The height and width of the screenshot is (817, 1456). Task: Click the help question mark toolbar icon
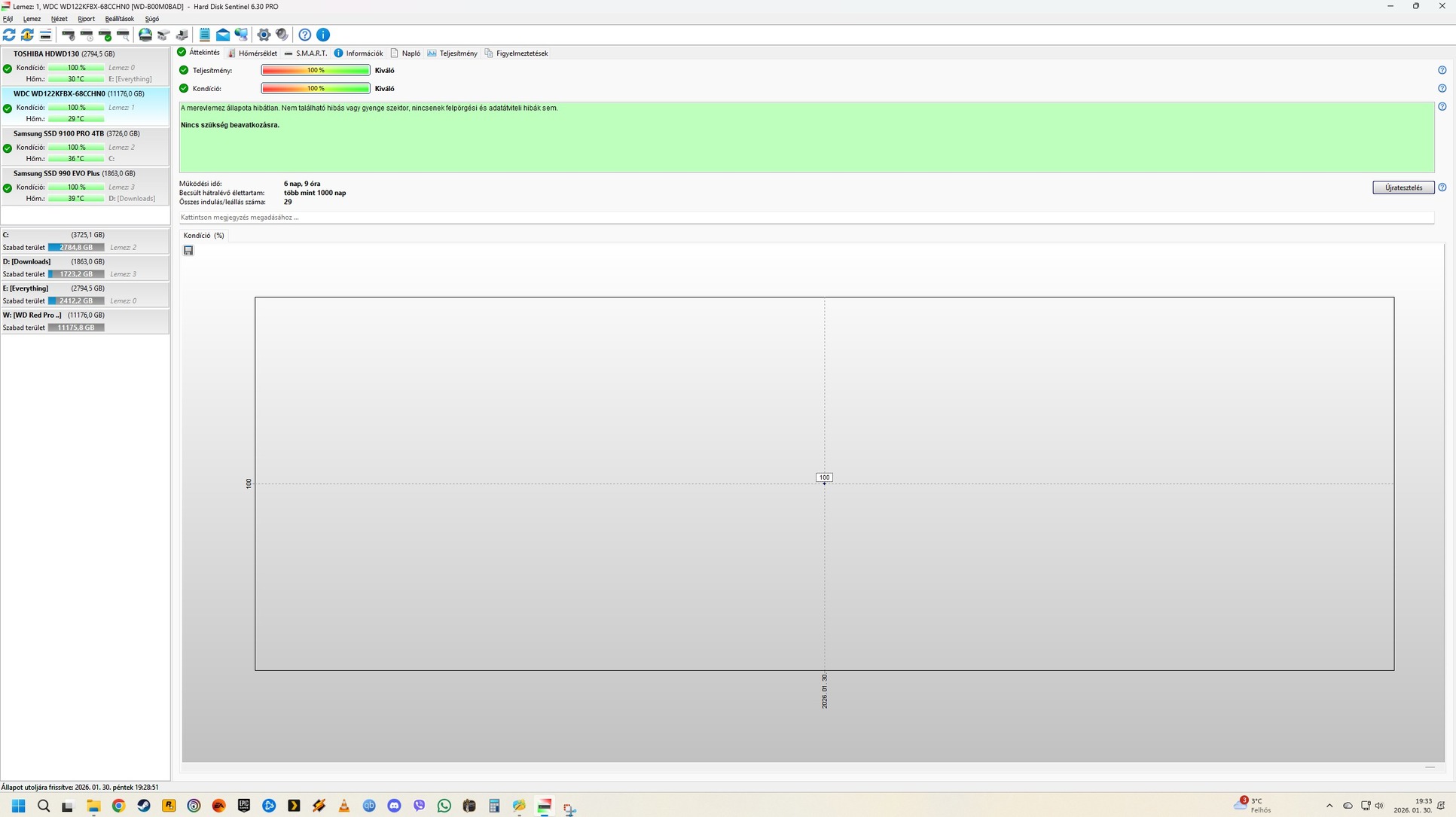pyautogui.click(x=305, y=35)
